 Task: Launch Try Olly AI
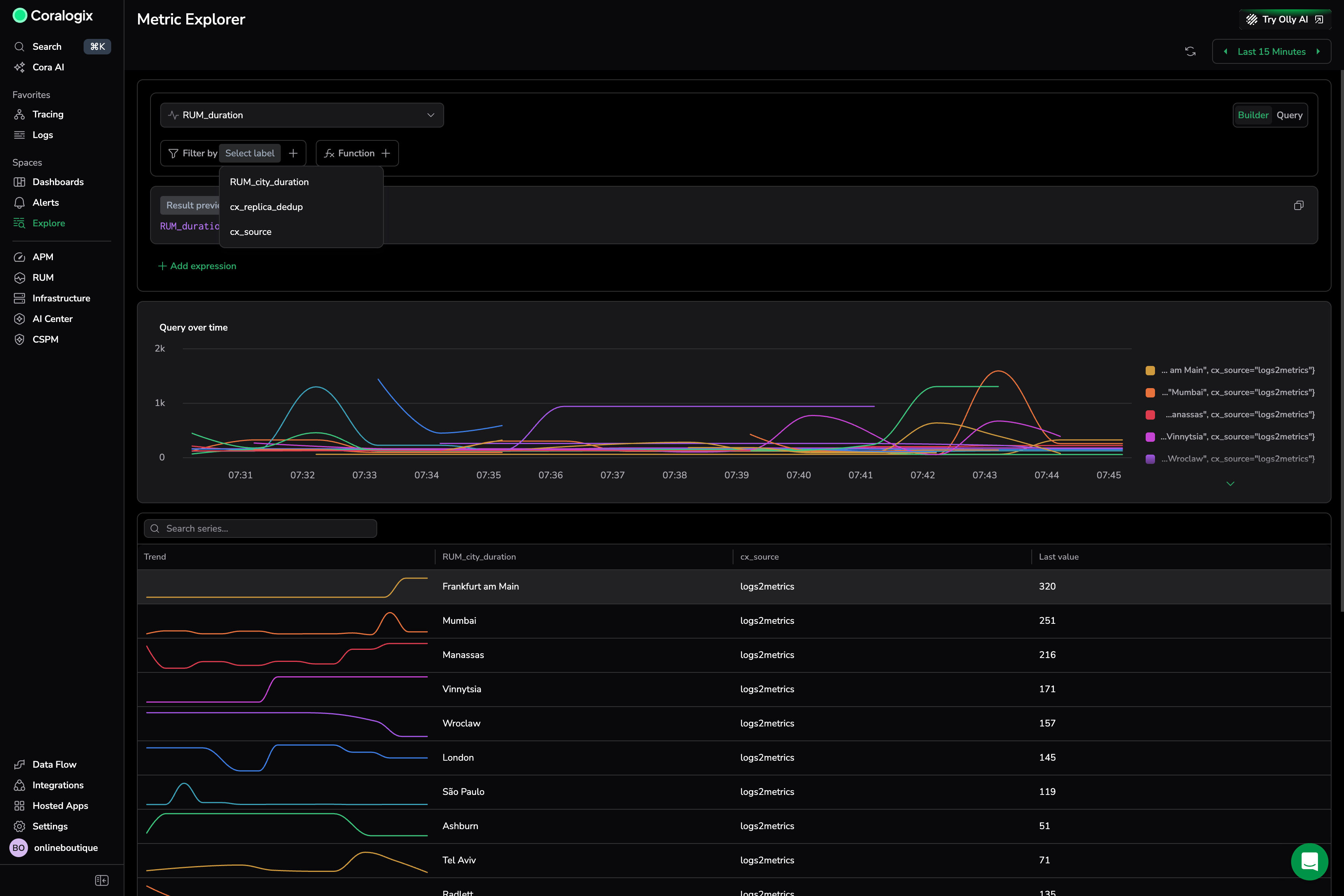[x=1284, y=19]
